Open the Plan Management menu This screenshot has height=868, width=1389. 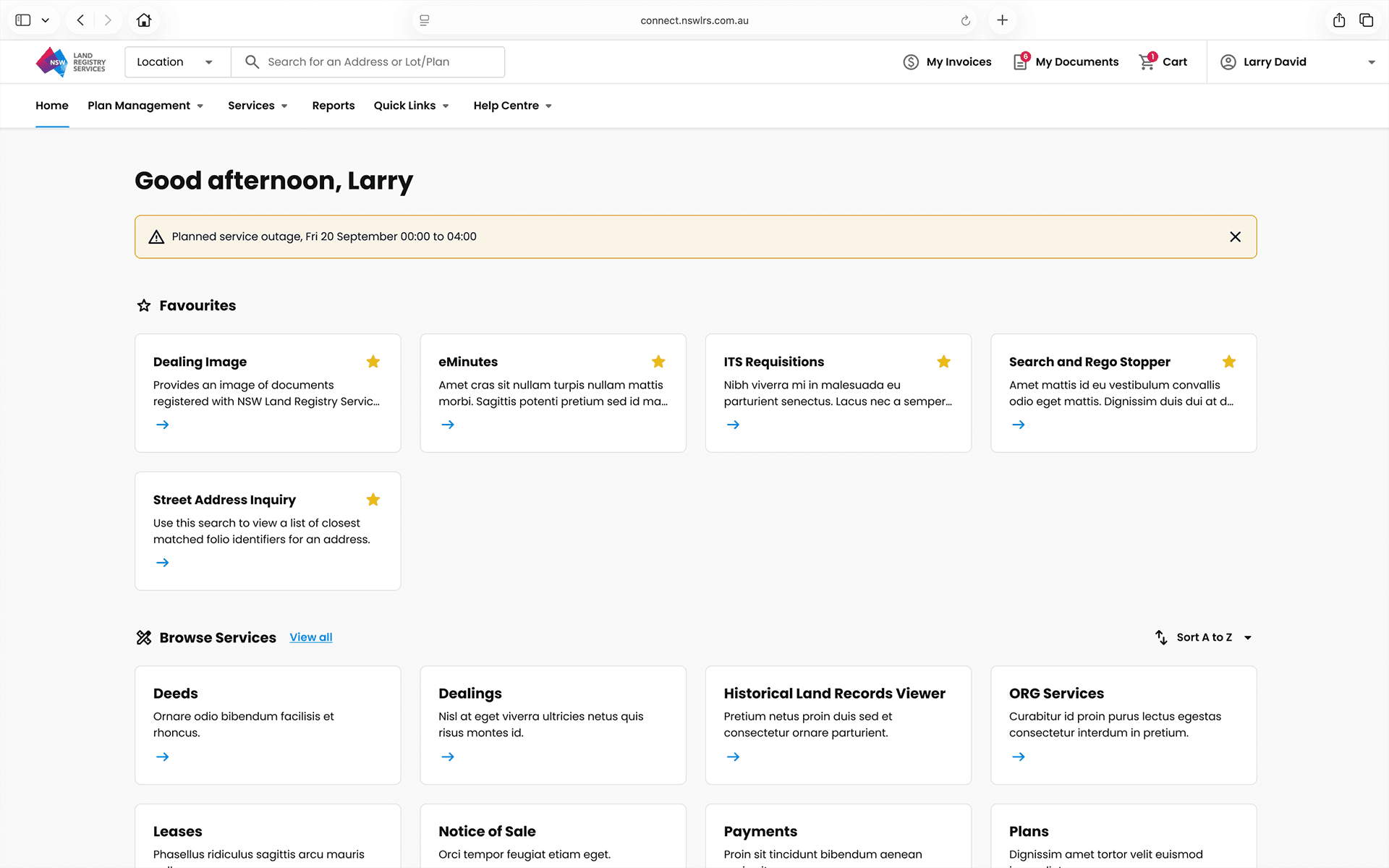tap(145, 106)
